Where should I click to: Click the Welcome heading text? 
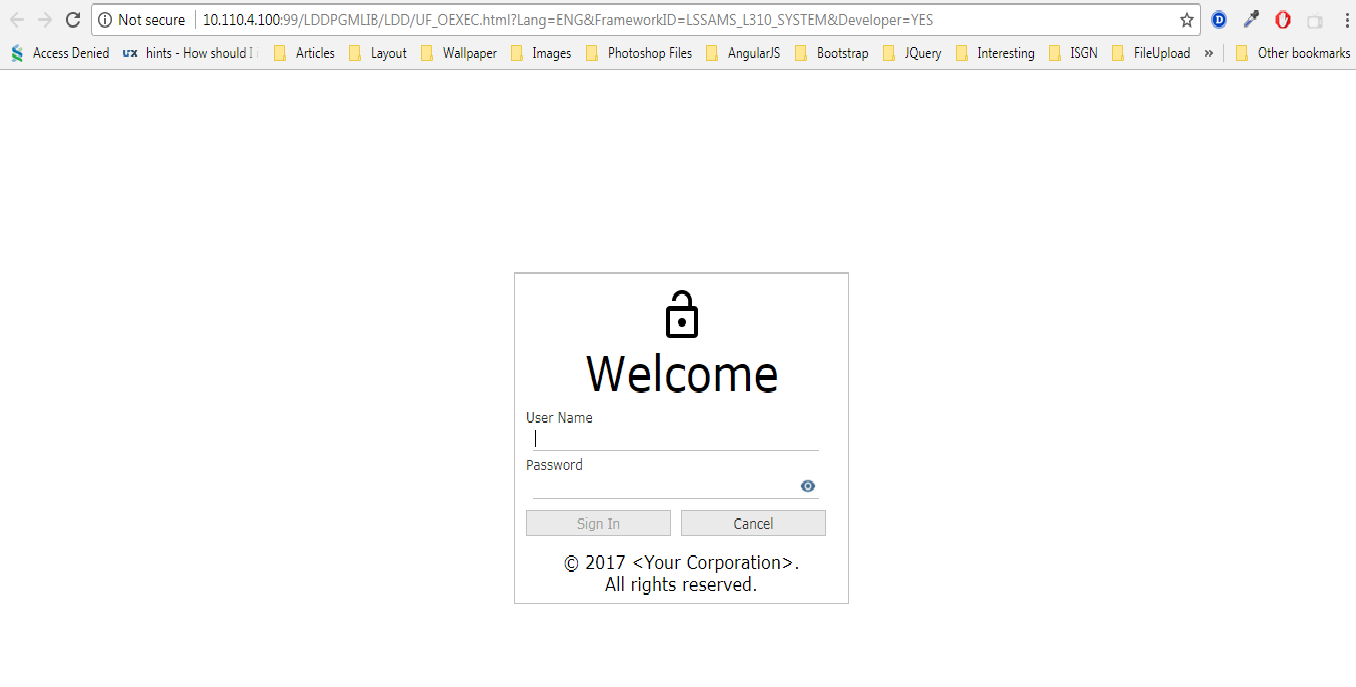coord(682,373)
